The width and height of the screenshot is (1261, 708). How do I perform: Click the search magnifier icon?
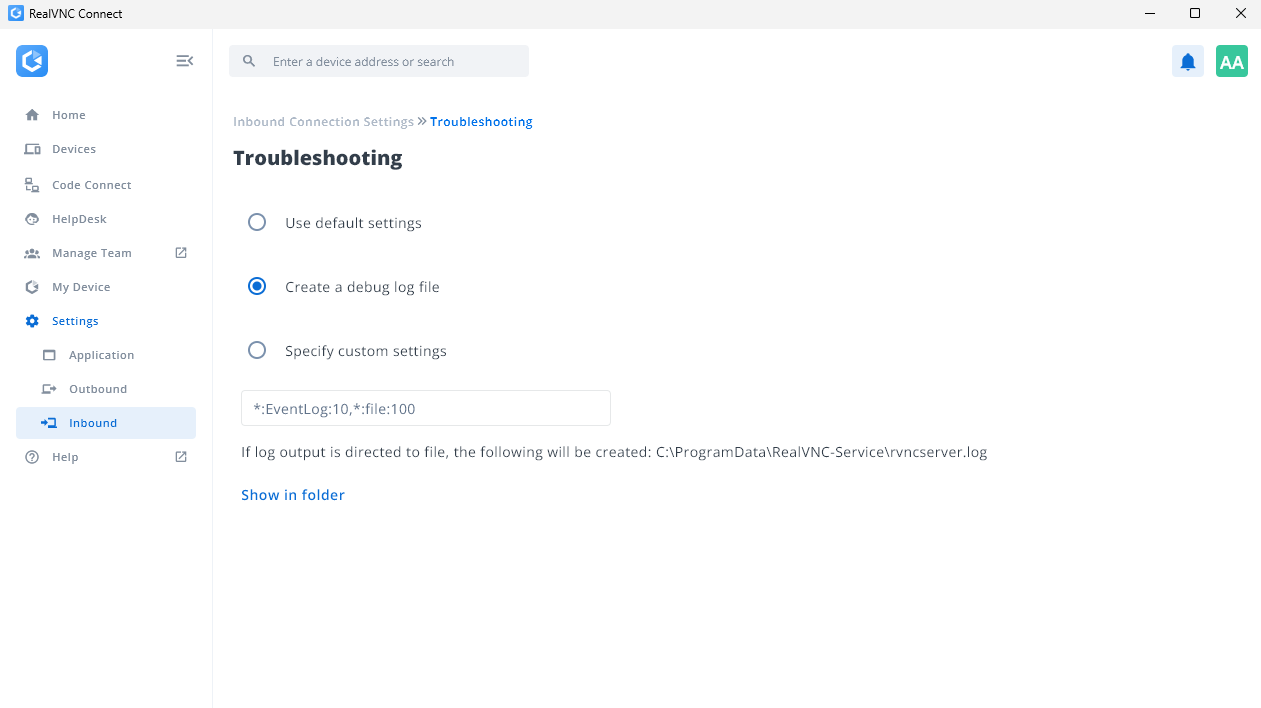(250, 61)
